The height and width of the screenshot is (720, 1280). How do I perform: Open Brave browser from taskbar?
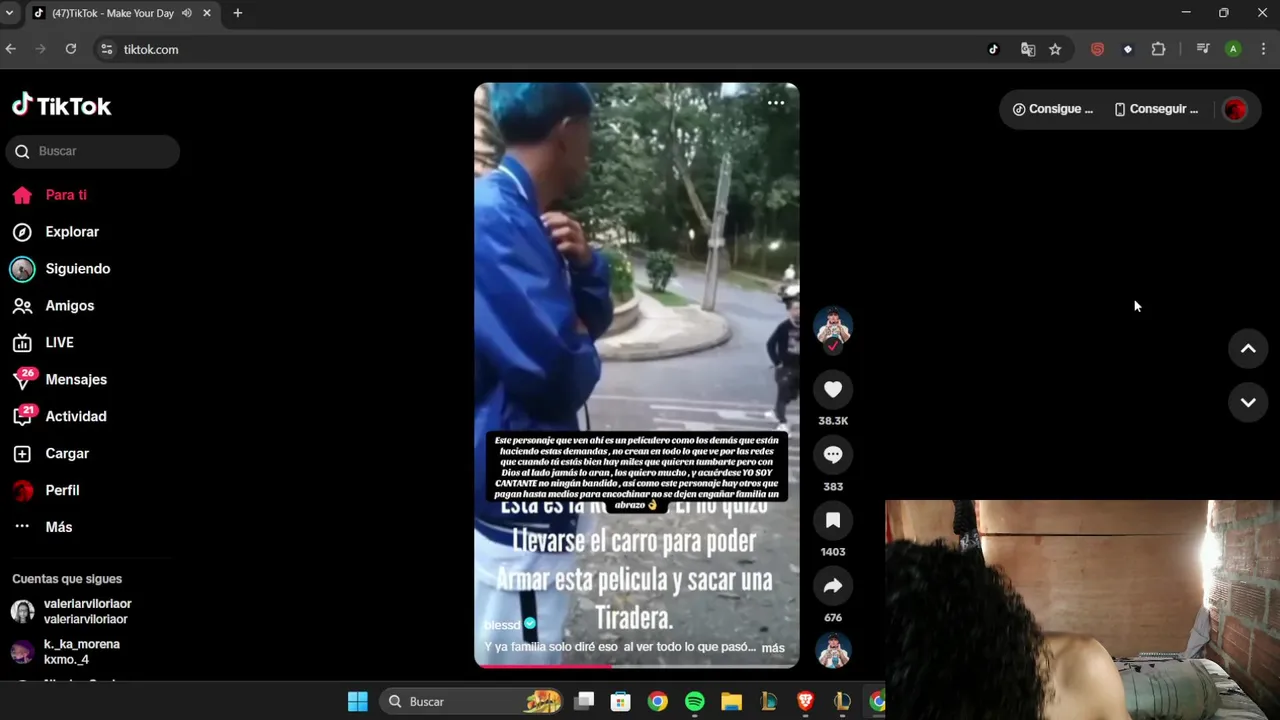pyautogui.click(x=805, y=701)
